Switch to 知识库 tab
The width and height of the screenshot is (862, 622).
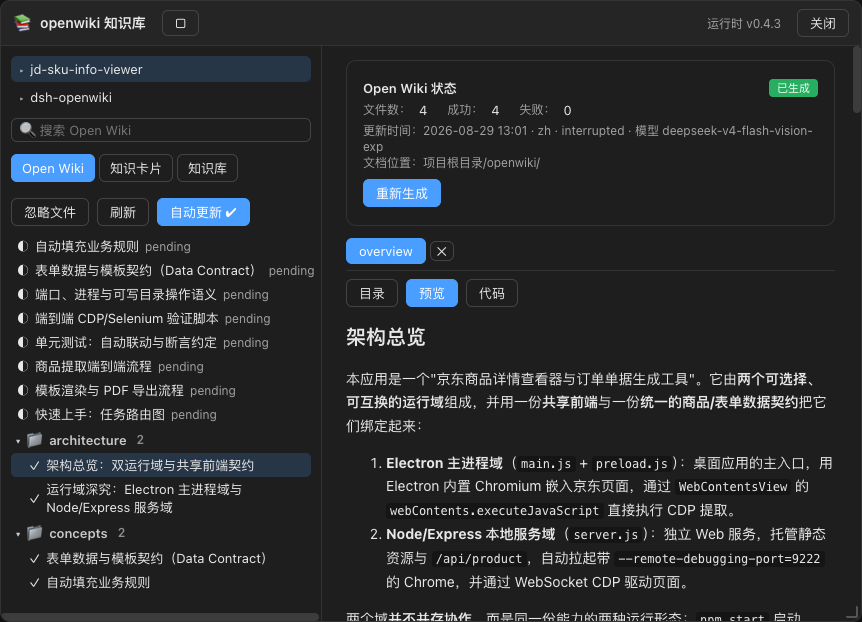[207, 168]
